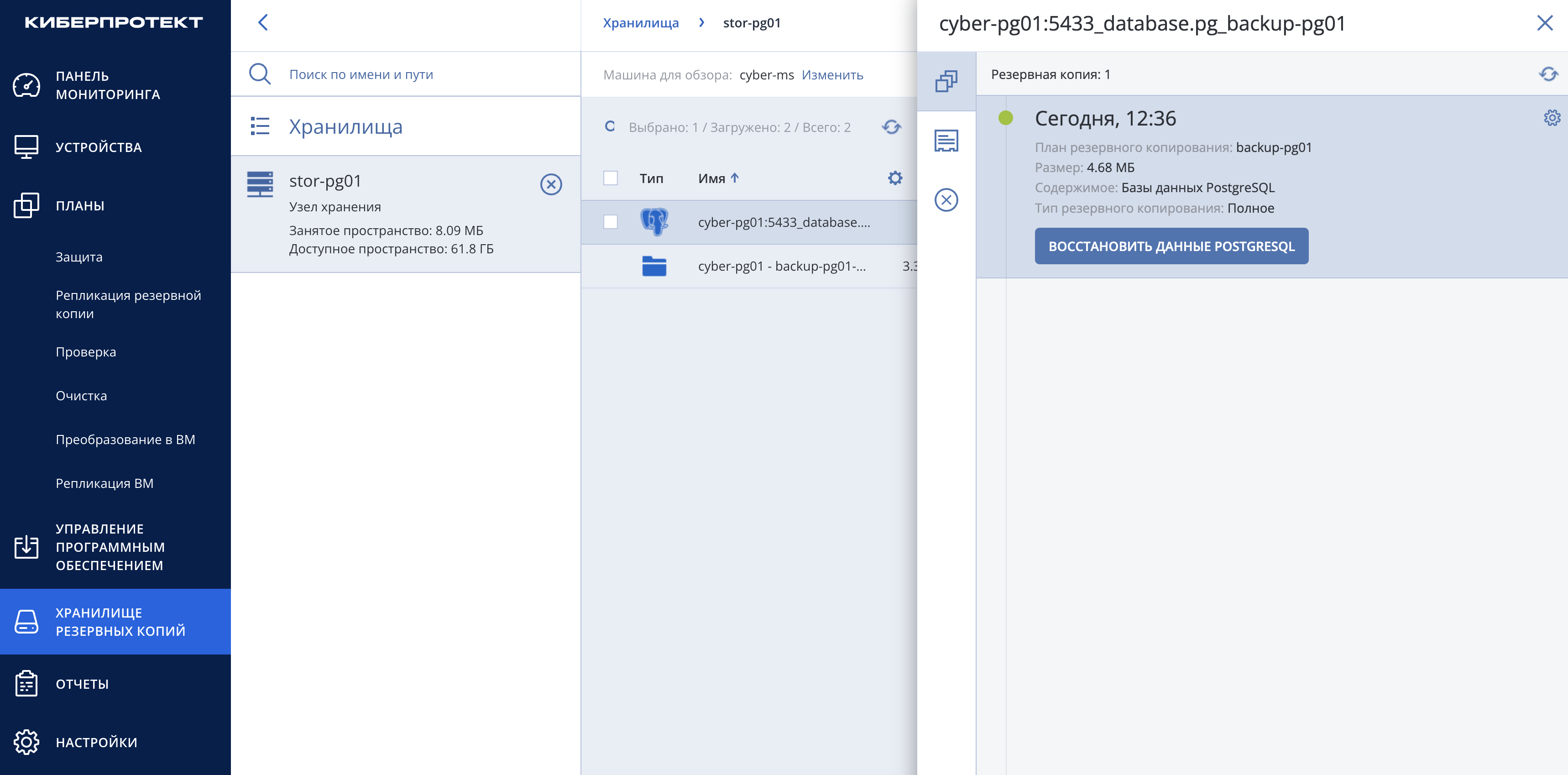
Task: Toggle checkbox for cyber-pg01:5433_database row
Action: 611,222
